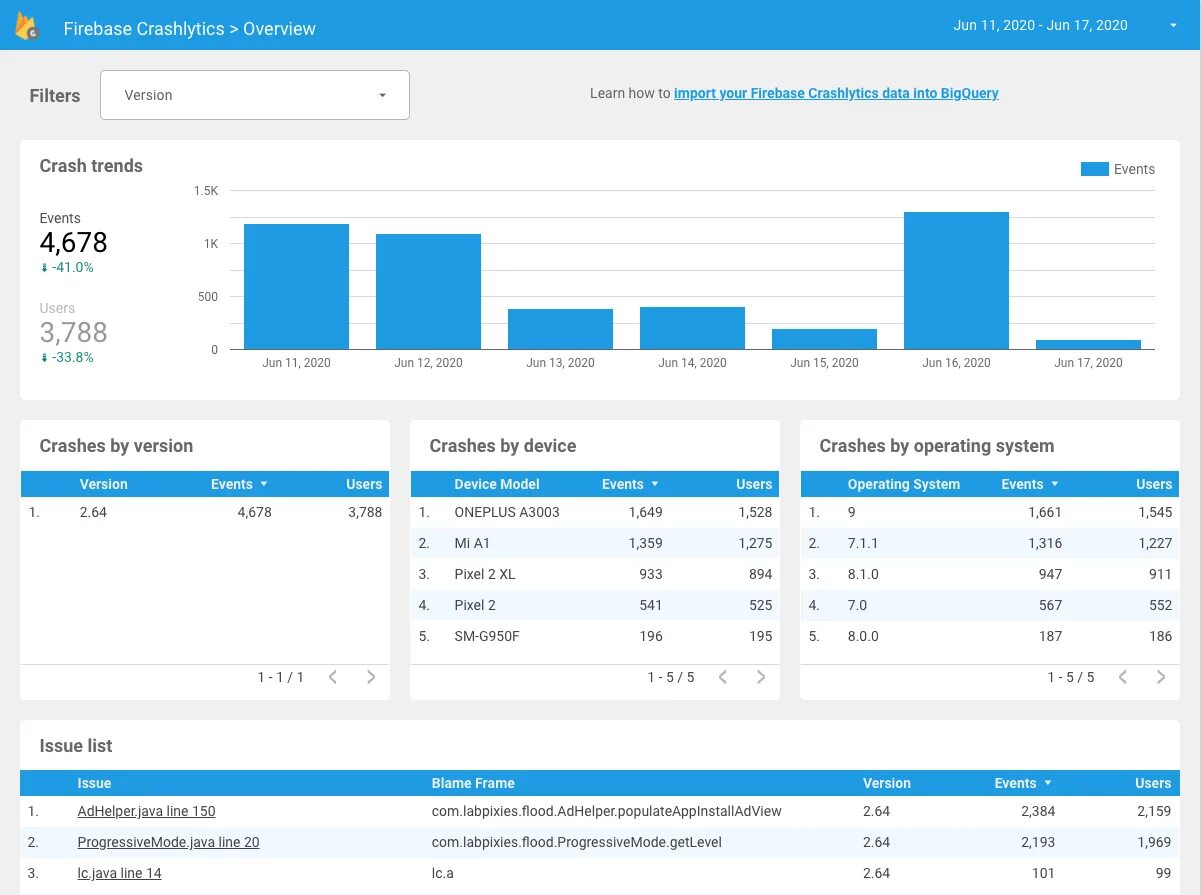Image resolution: width=1201 pixels, height=895 pixels.
Task: Click 1,649 events for ONEPLUS A3003
Action: pos(645,512)
